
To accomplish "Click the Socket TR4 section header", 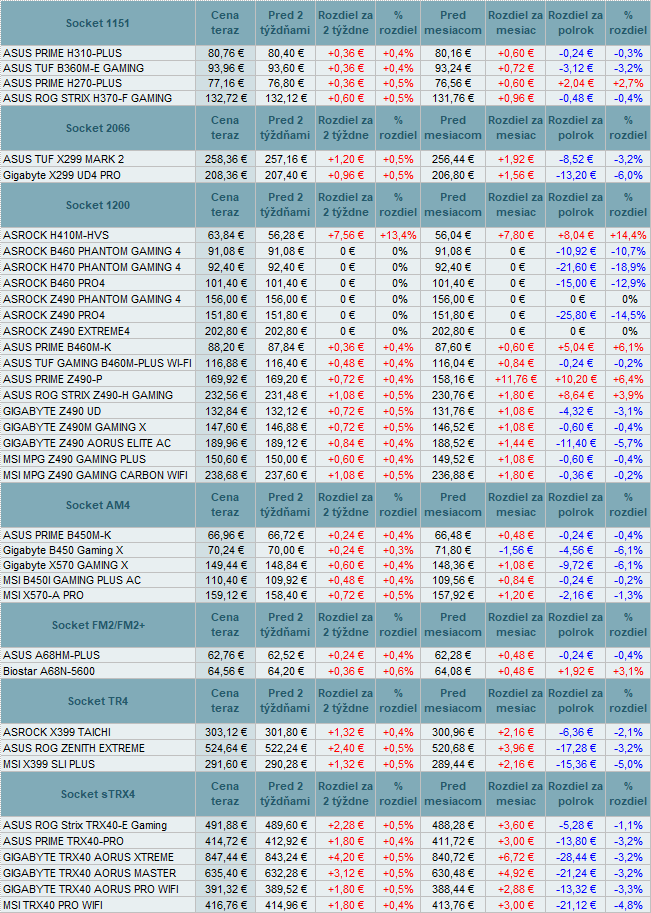I will pos(97,702).
